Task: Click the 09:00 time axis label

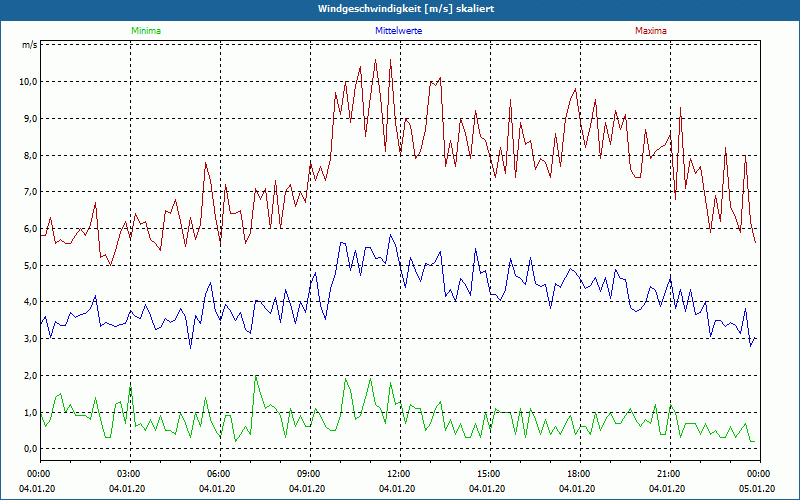Action: click(310, 474)
